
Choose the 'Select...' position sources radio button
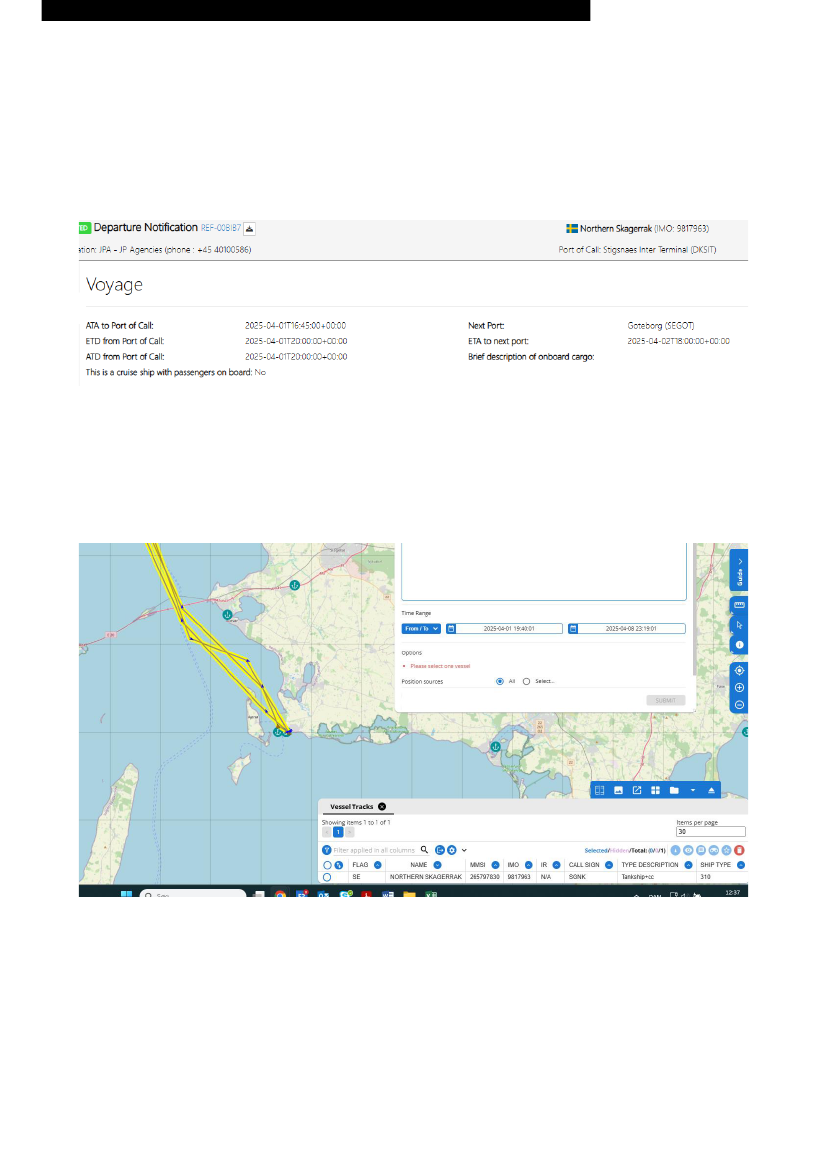527,681
